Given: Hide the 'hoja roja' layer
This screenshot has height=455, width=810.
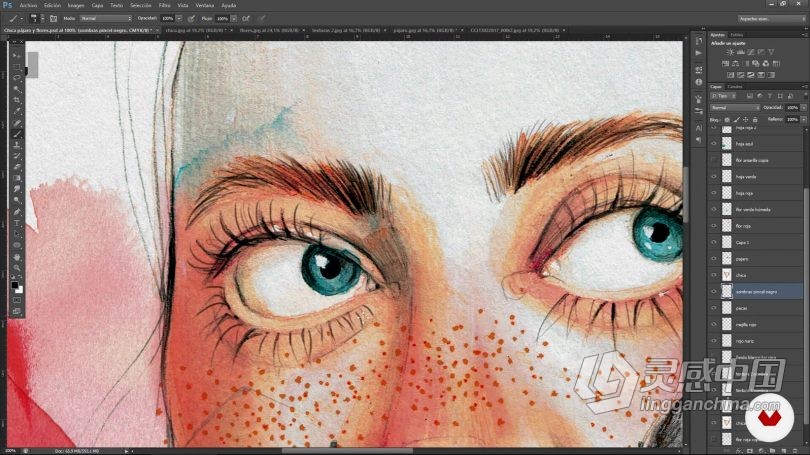Looking at the screenshot, I should (714, 193).
